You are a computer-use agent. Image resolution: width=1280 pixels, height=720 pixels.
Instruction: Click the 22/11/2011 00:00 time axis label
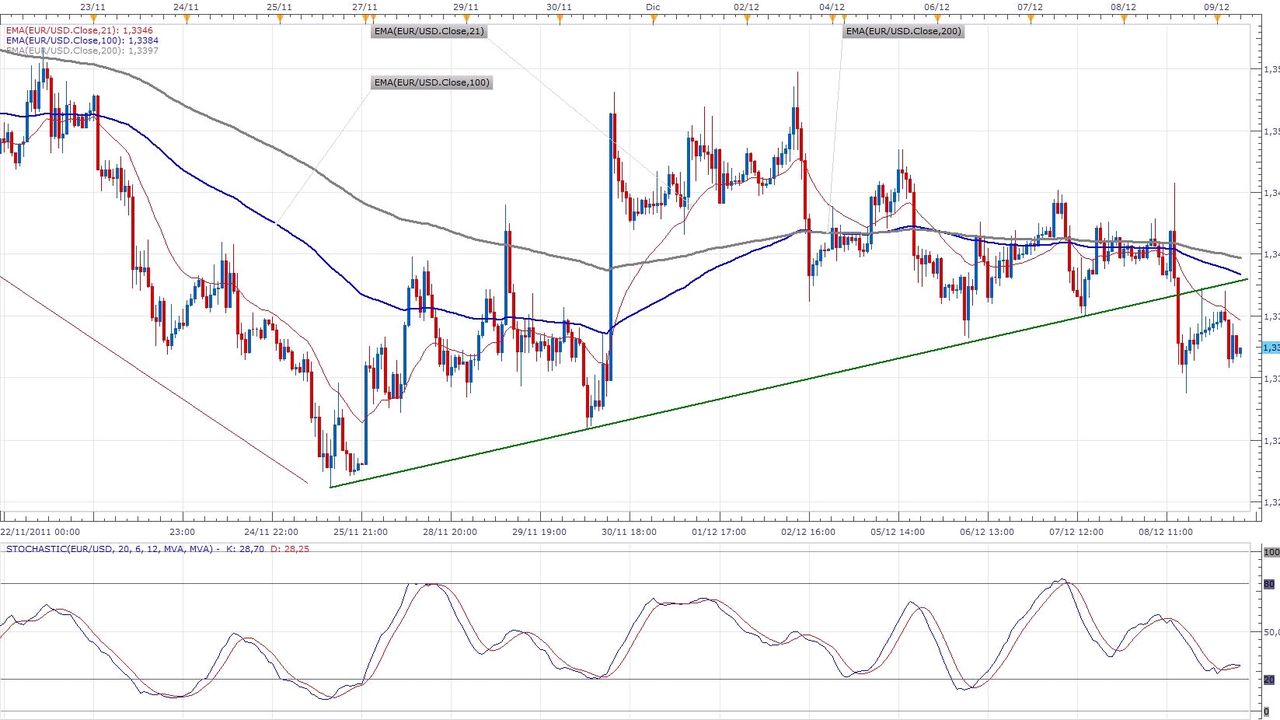point(40,532)
